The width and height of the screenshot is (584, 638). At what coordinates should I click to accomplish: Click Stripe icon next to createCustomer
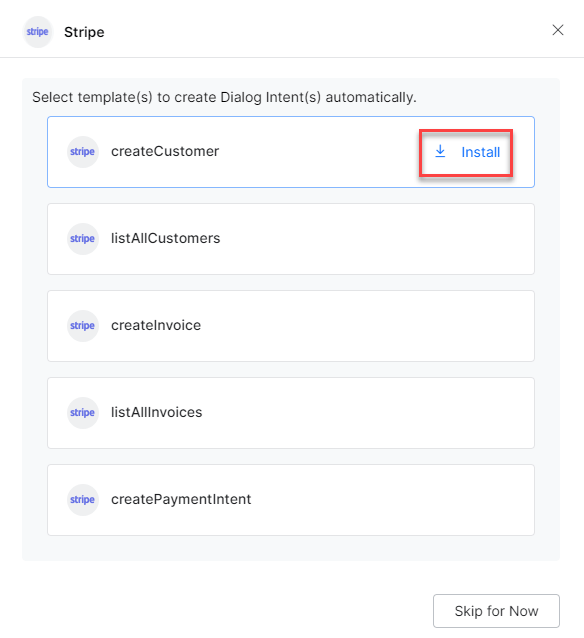click(83, 152)
